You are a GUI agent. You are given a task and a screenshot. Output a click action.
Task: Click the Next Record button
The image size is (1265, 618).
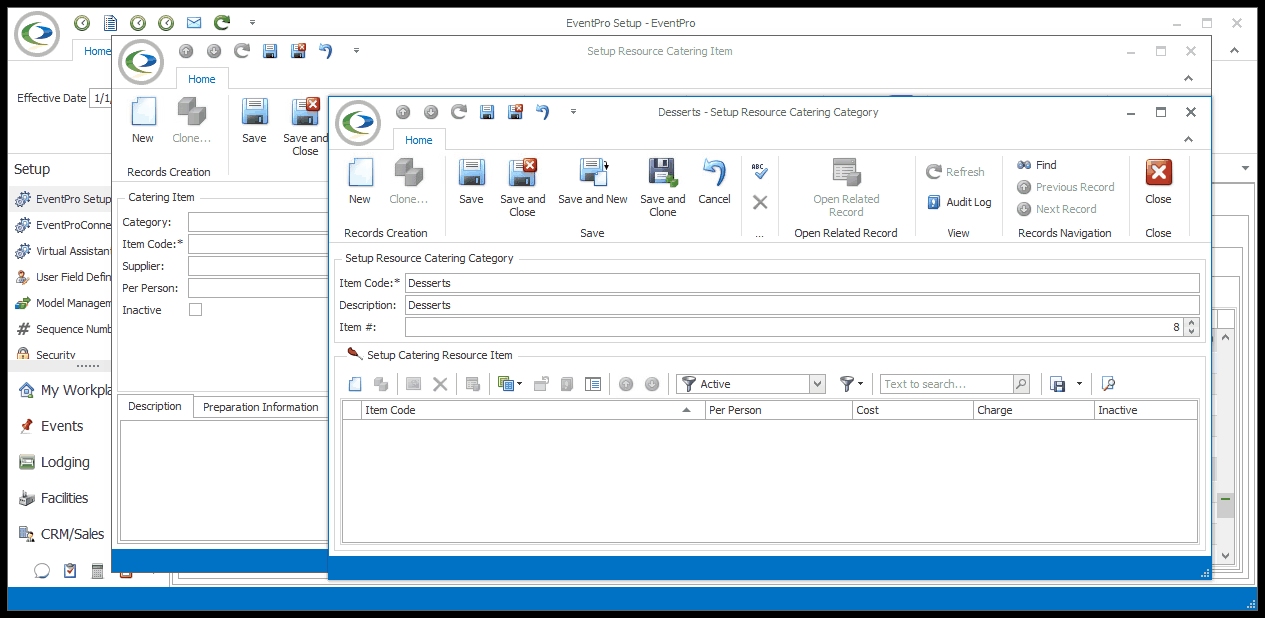[x=1057, y=209]
